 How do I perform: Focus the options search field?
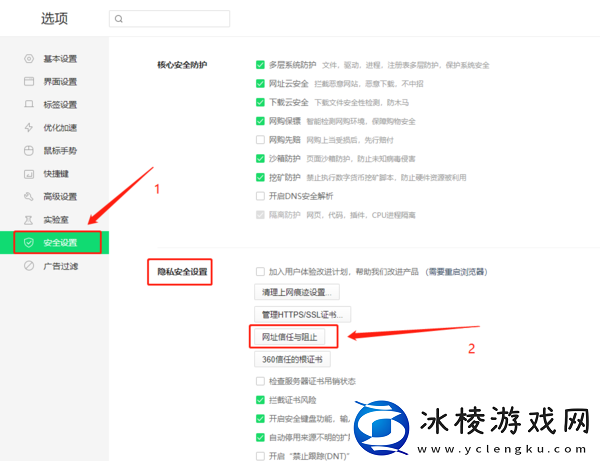pyautogui.click(x=169, y=19)
